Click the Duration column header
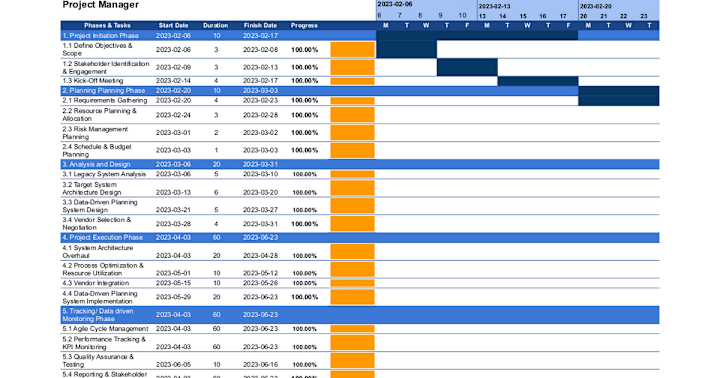The width and height of the screenshot is (720, 378). [215, 26]
